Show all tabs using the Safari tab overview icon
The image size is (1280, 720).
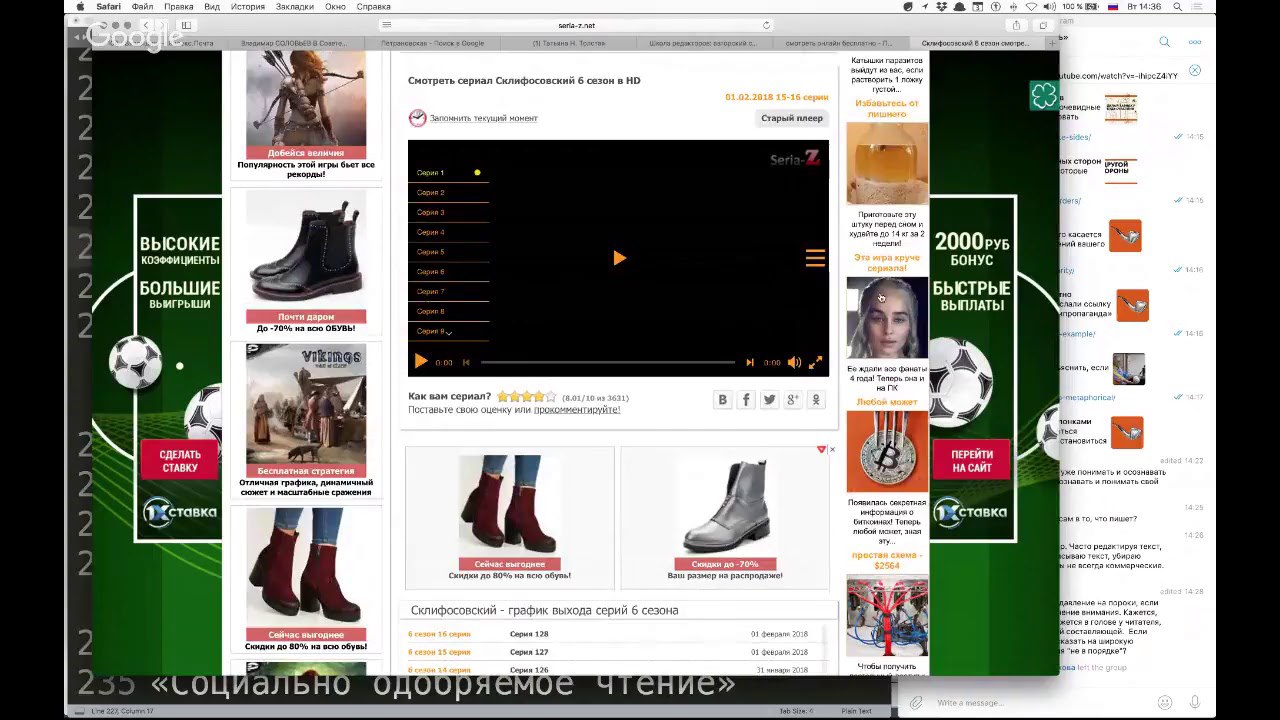(1044, 25)
